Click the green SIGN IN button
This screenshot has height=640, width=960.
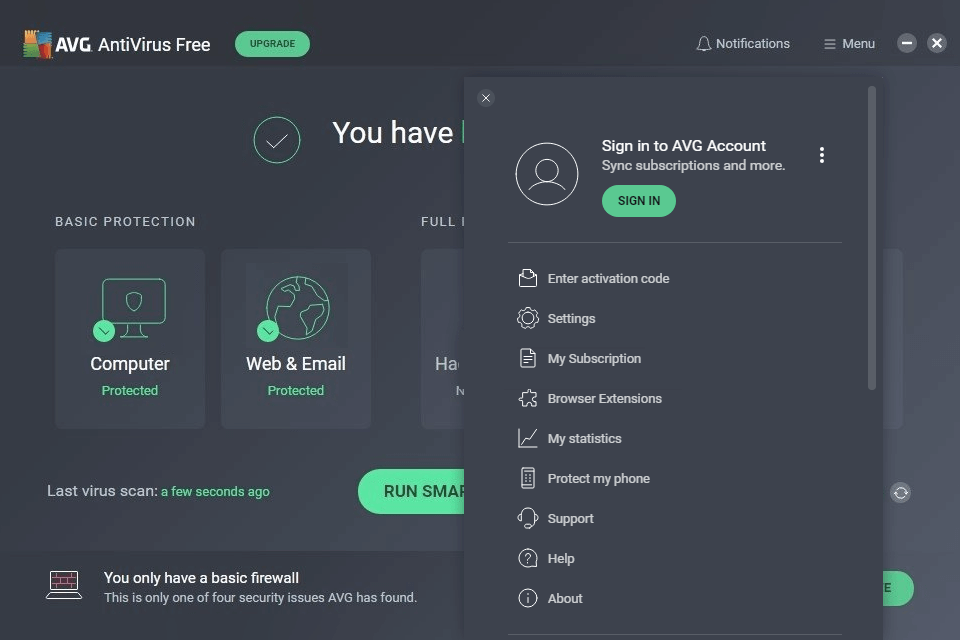point(639,201)
